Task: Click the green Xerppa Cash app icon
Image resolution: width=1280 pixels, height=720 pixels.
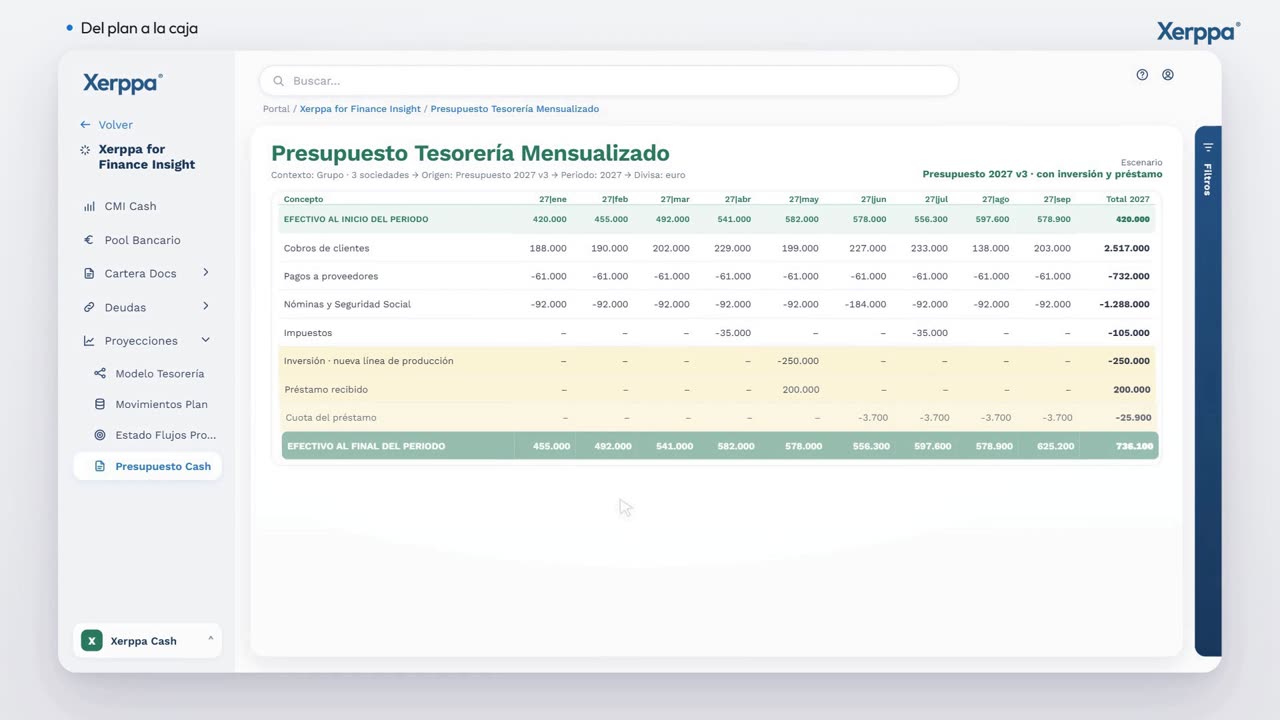Action: 92,641
